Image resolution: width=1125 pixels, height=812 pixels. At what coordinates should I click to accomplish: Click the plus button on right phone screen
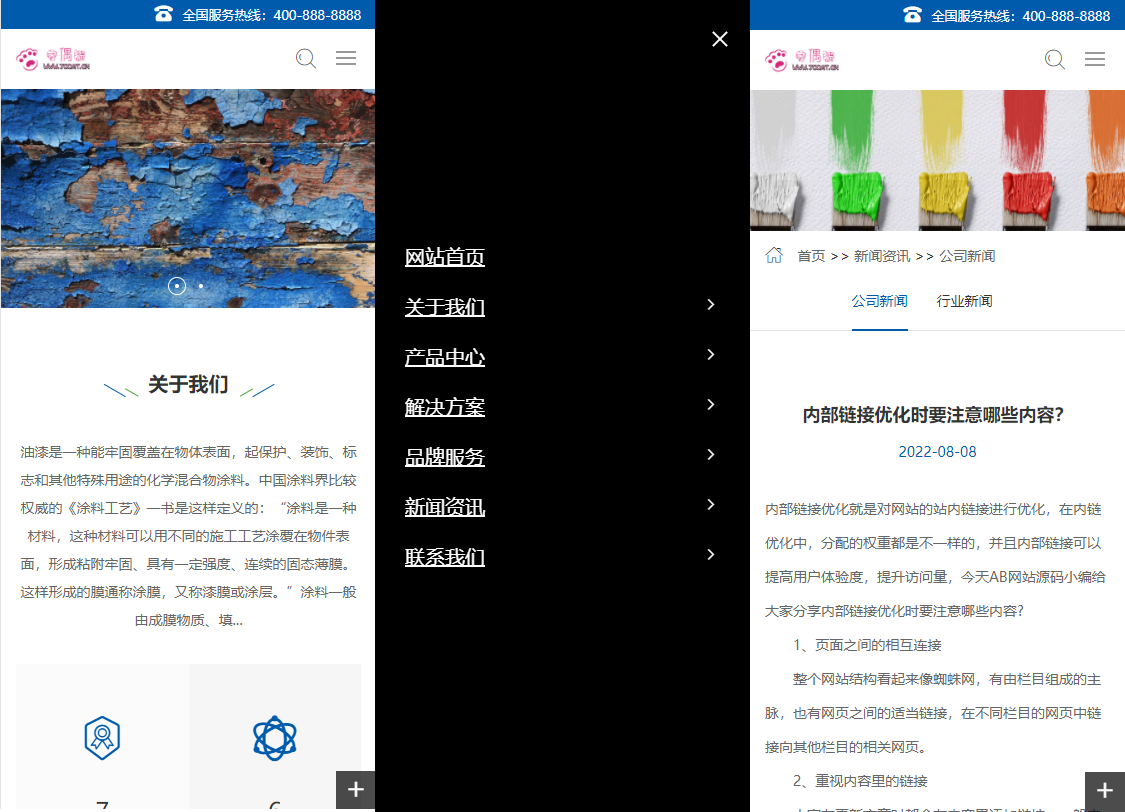tap(1105, 790)
